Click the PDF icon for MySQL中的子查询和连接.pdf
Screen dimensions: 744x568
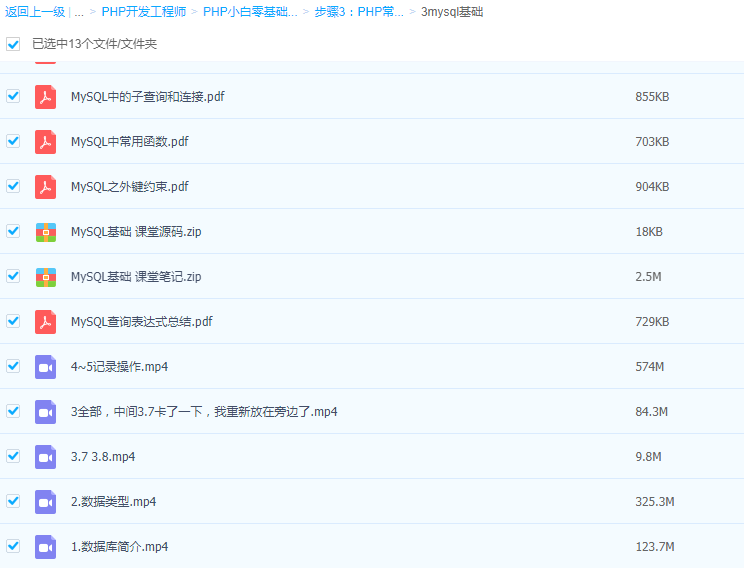click(45, 97)
